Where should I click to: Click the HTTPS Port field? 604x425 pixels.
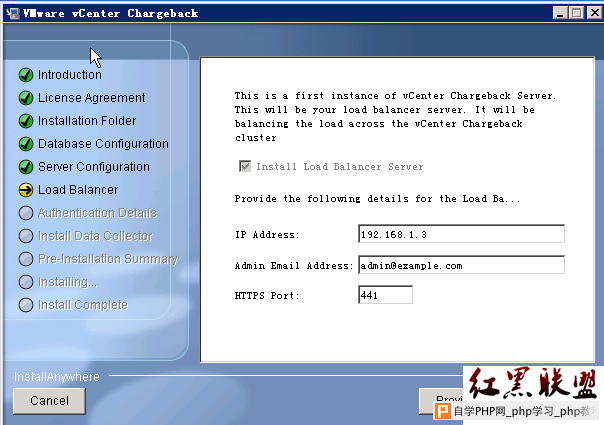pos(385,295)
